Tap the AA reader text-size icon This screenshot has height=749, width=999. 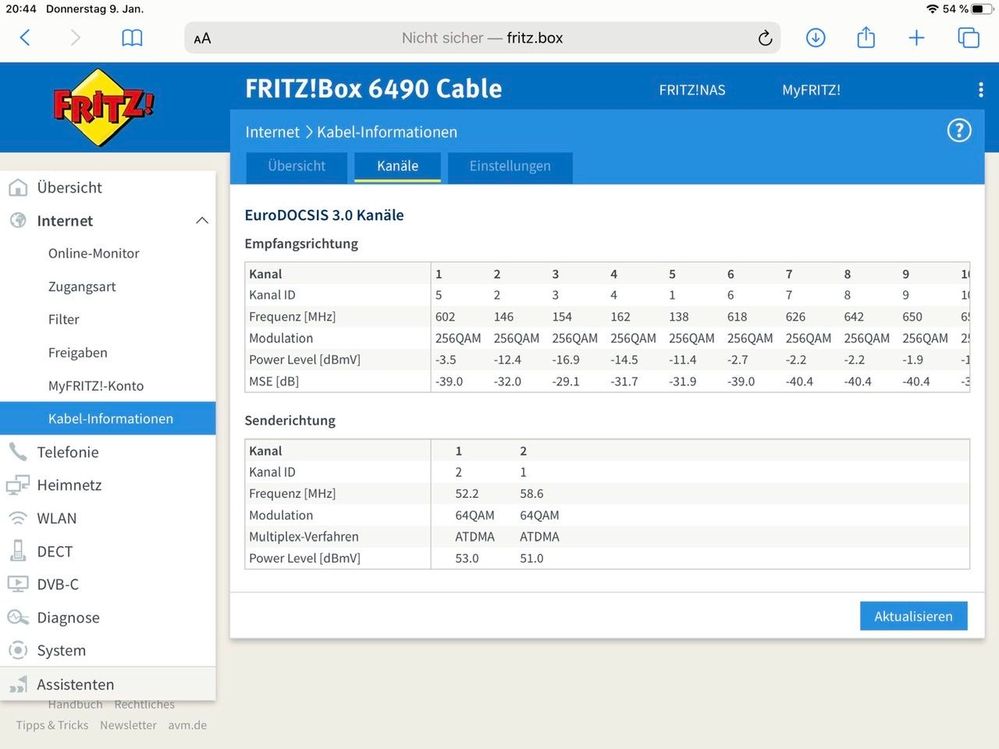point(202,39)
